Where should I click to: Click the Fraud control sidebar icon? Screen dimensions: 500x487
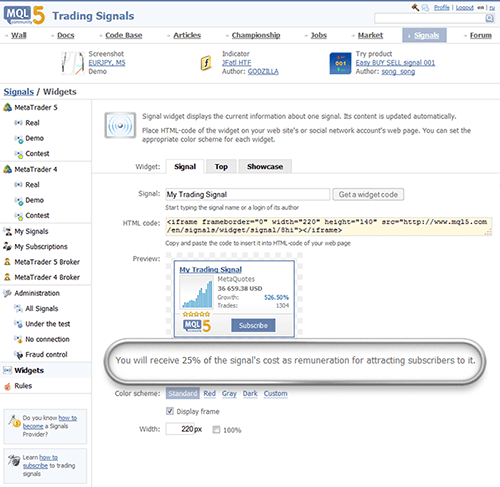(18, 355)
